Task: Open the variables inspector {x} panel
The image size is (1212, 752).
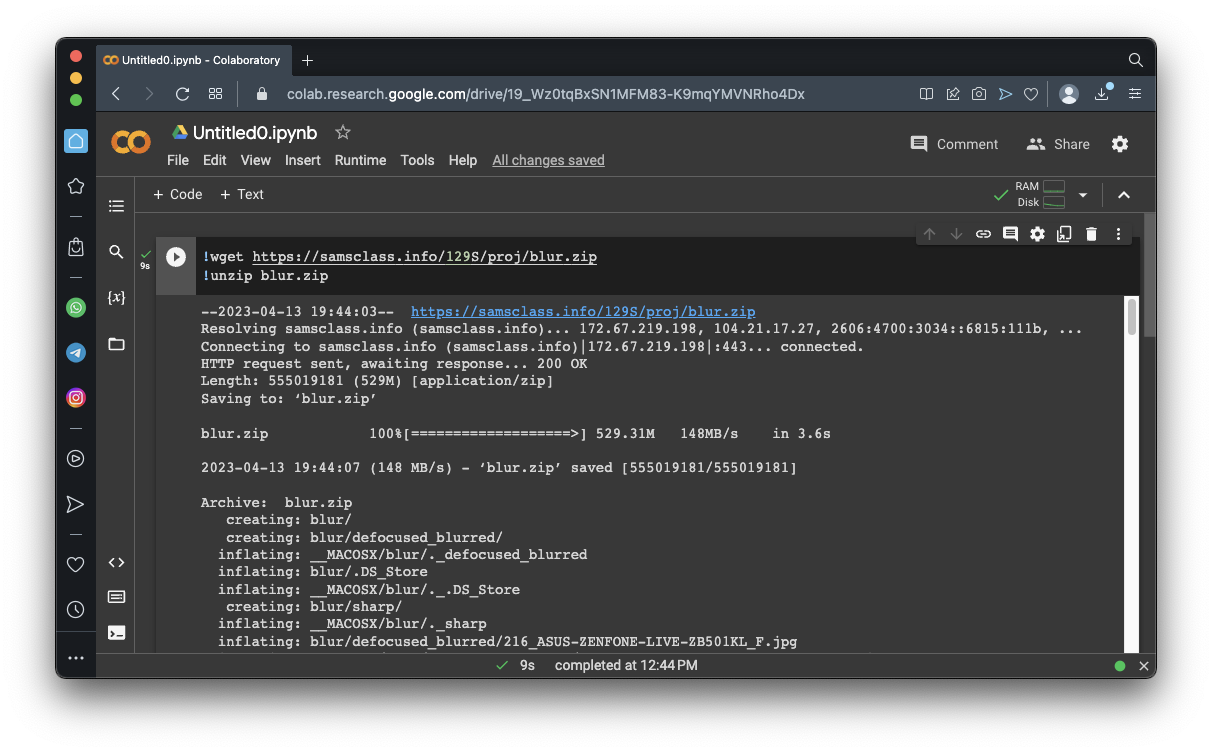Action: point(116,298)
